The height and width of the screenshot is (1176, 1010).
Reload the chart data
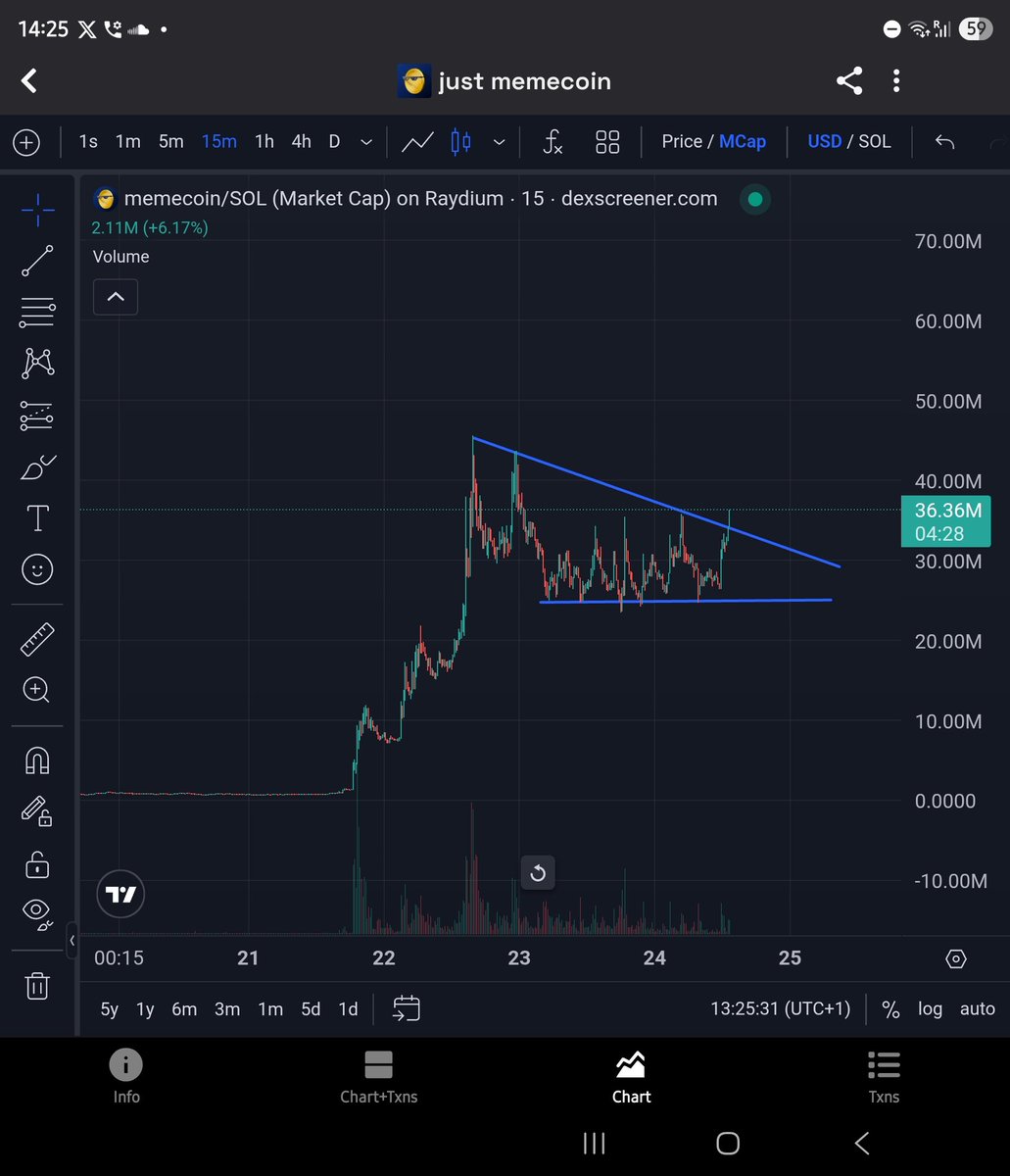[x=537, y=872]
